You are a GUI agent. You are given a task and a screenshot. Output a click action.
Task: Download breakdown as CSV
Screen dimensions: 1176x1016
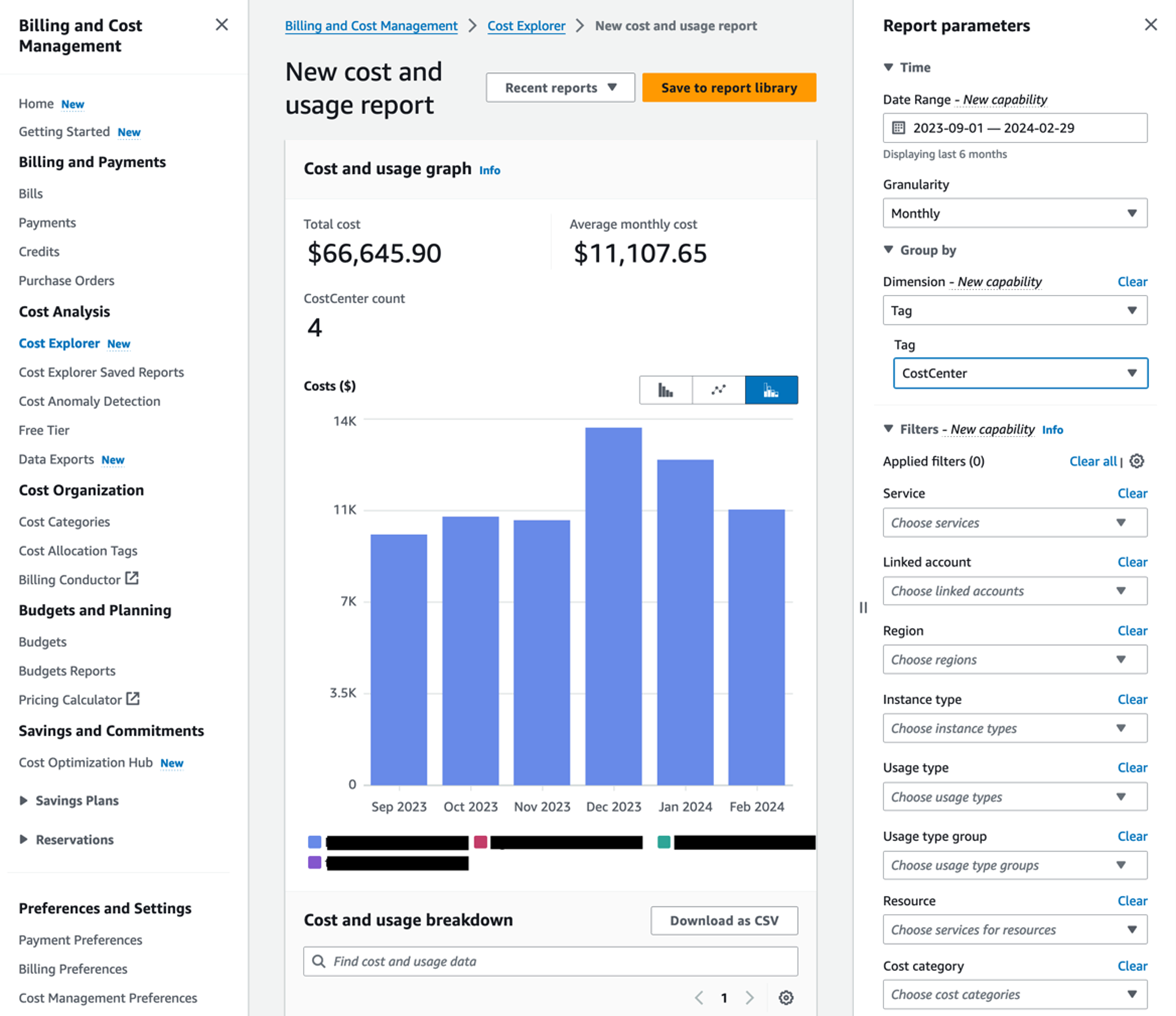pyautogui.click(x=724, y=921)
